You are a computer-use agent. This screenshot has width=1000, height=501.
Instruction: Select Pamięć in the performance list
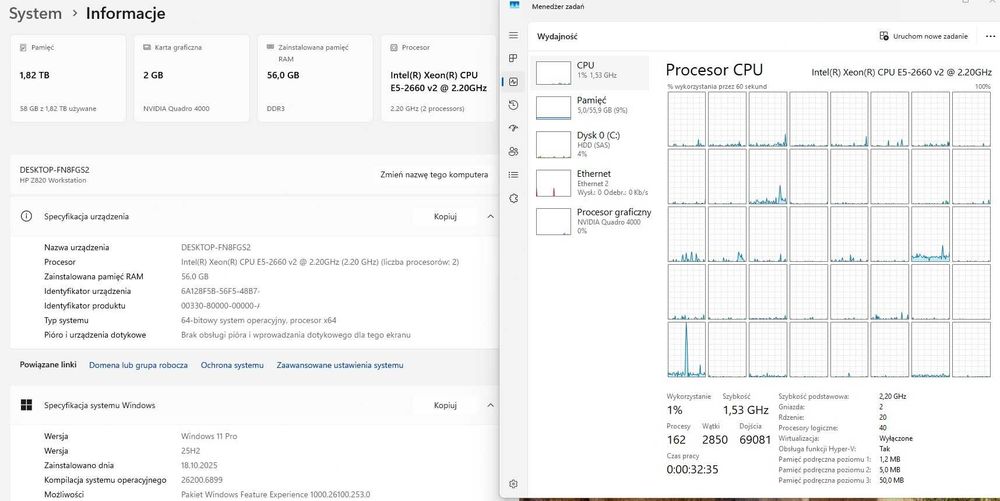click(590, 107)
